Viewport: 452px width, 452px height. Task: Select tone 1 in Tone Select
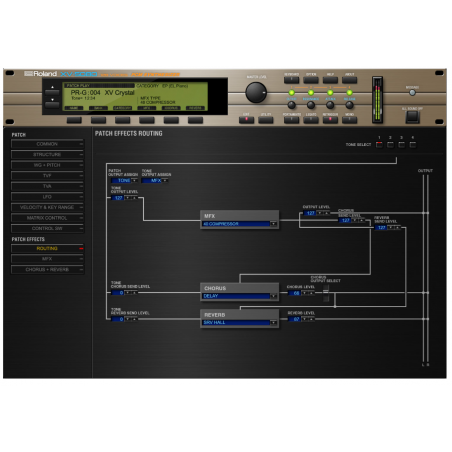379,144
